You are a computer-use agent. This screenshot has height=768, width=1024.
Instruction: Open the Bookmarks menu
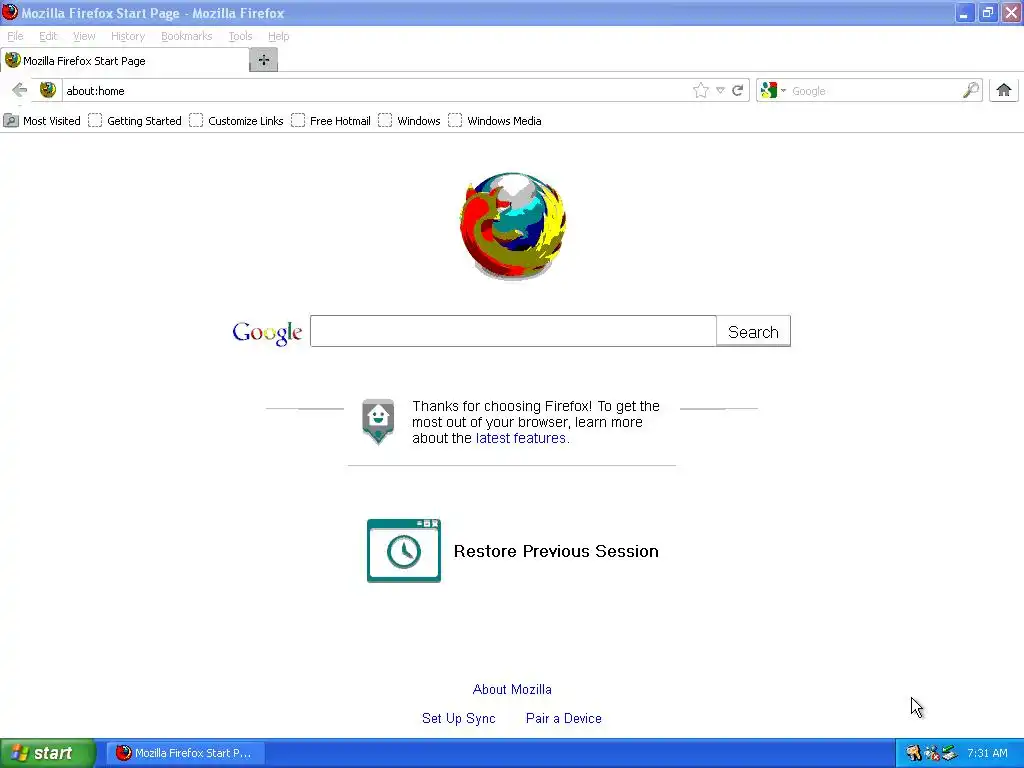(186, 36)
